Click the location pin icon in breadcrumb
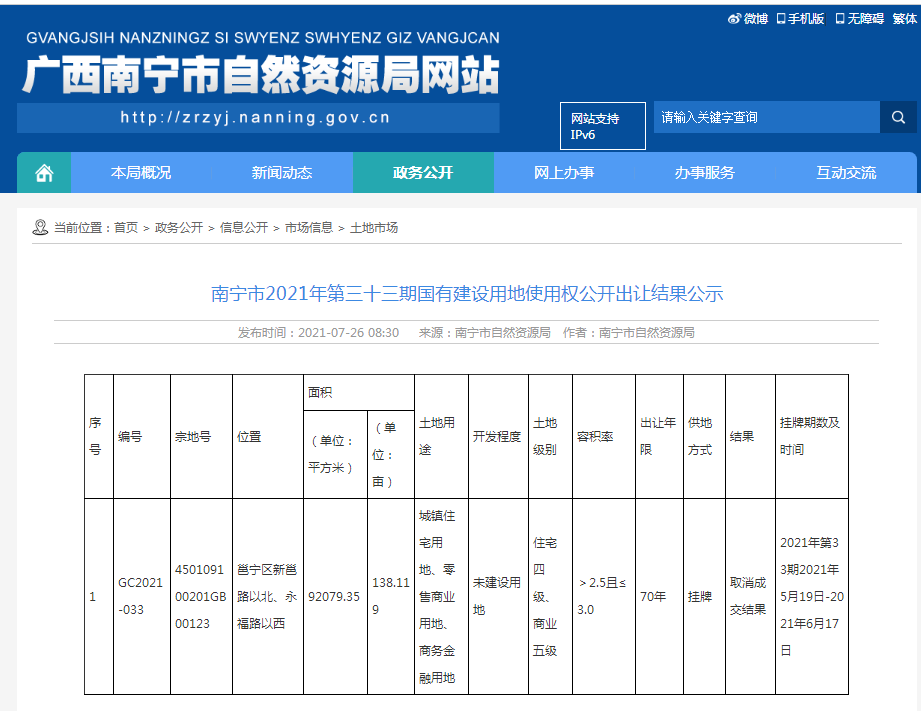The width and height of the screenshot is (921, 711). point(40,227)
